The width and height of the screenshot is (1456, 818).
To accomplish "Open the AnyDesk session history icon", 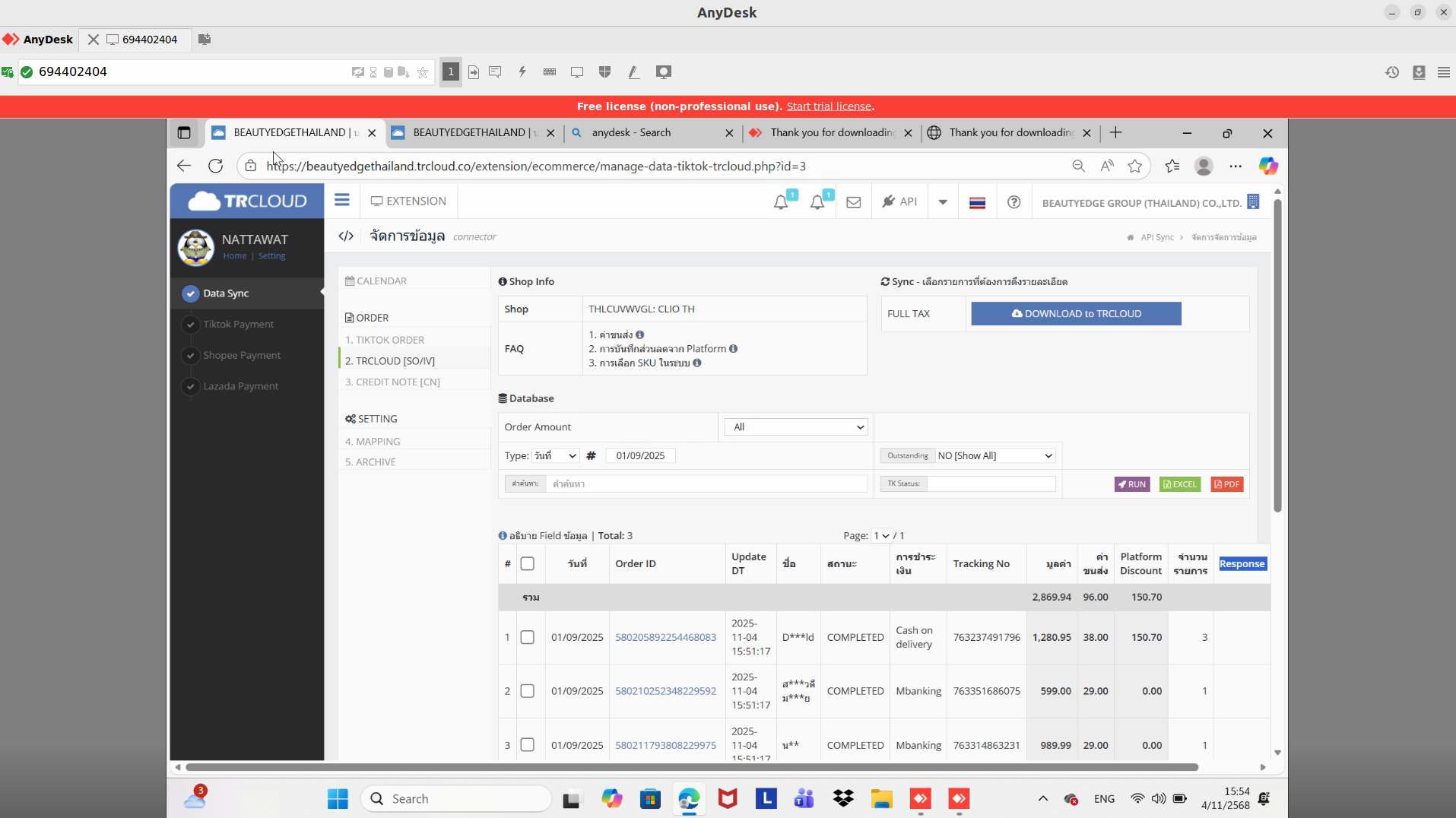I will [x=1391, y=72].
